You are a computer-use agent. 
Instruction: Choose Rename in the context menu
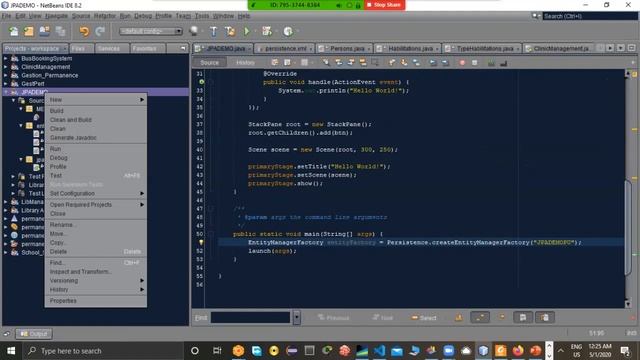(96, 224)
